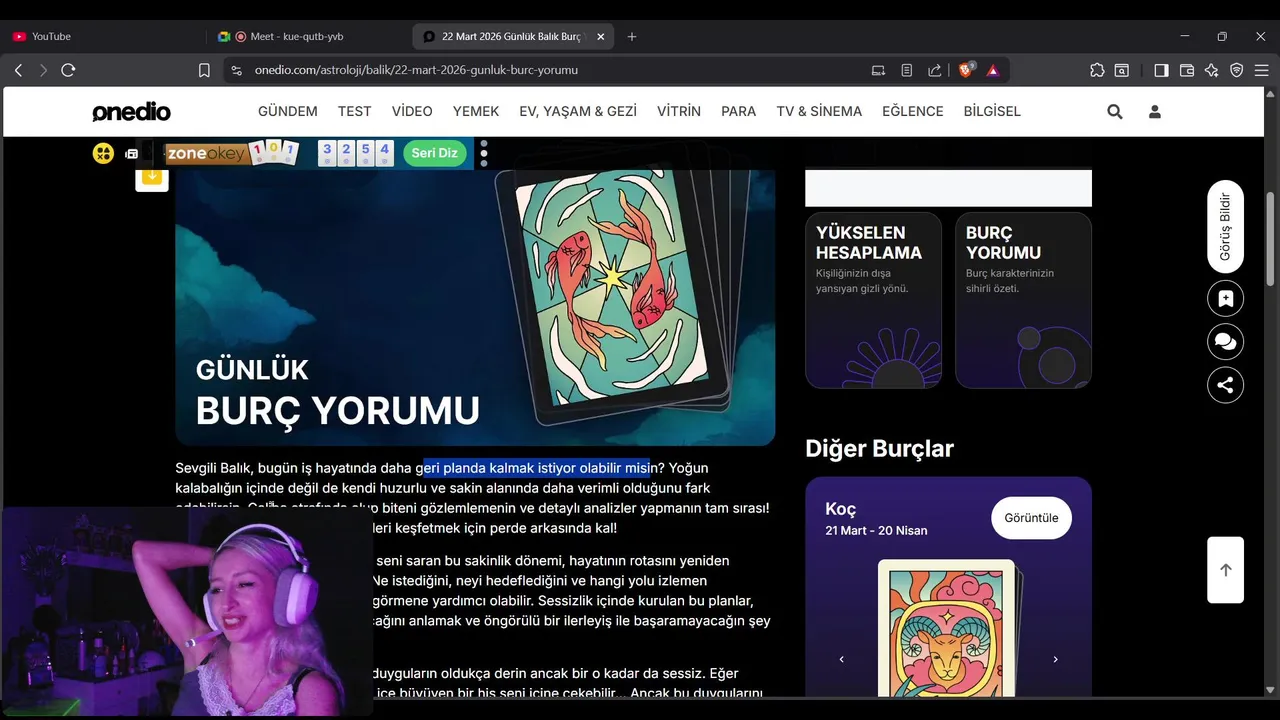The width and height of the screenshot is (1280, 720).
Task: Open the ad options three-dot menu
Action: pos(484,153)
